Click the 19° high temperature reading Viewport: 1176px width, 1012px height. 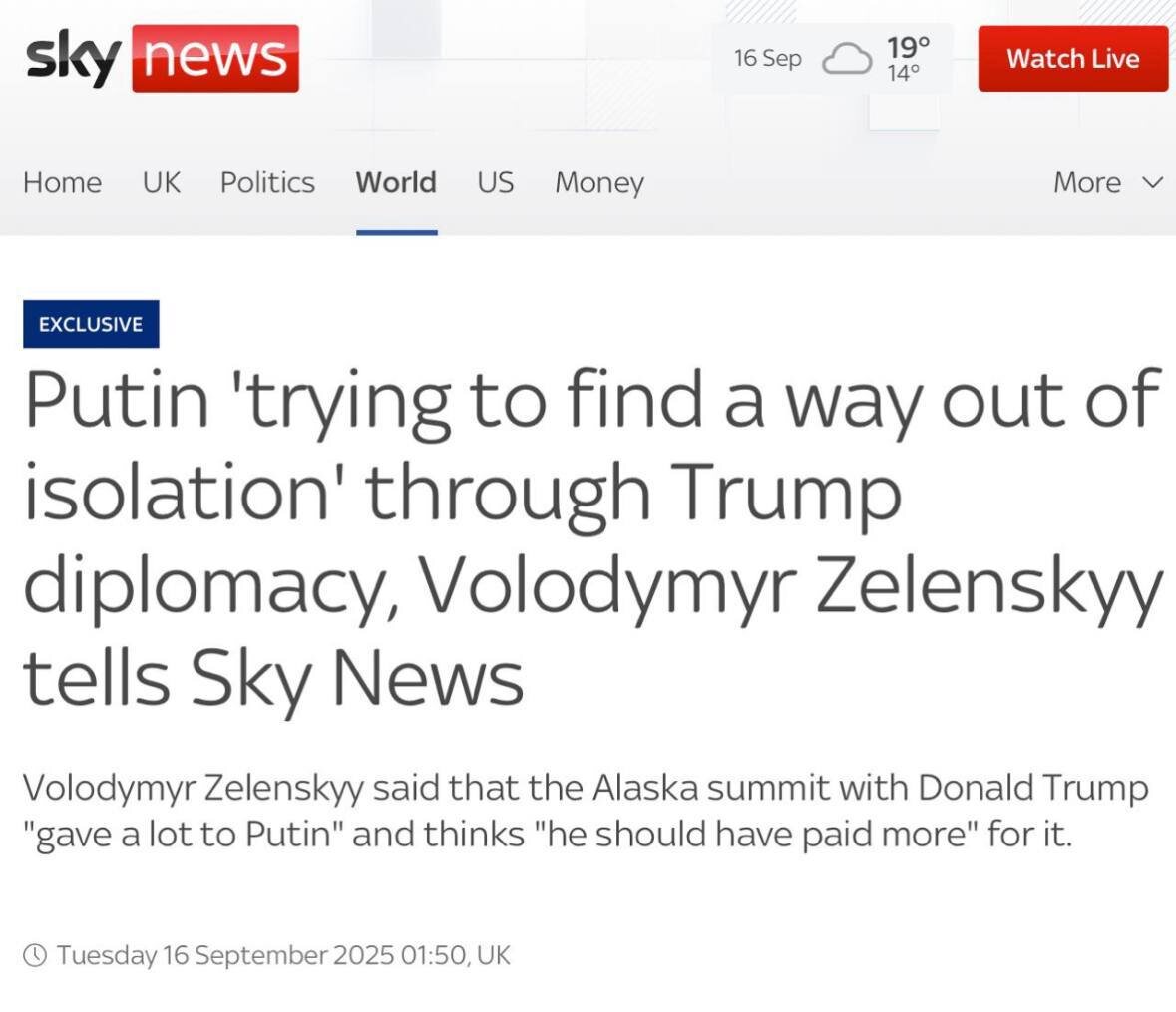(x=908, y=46)
